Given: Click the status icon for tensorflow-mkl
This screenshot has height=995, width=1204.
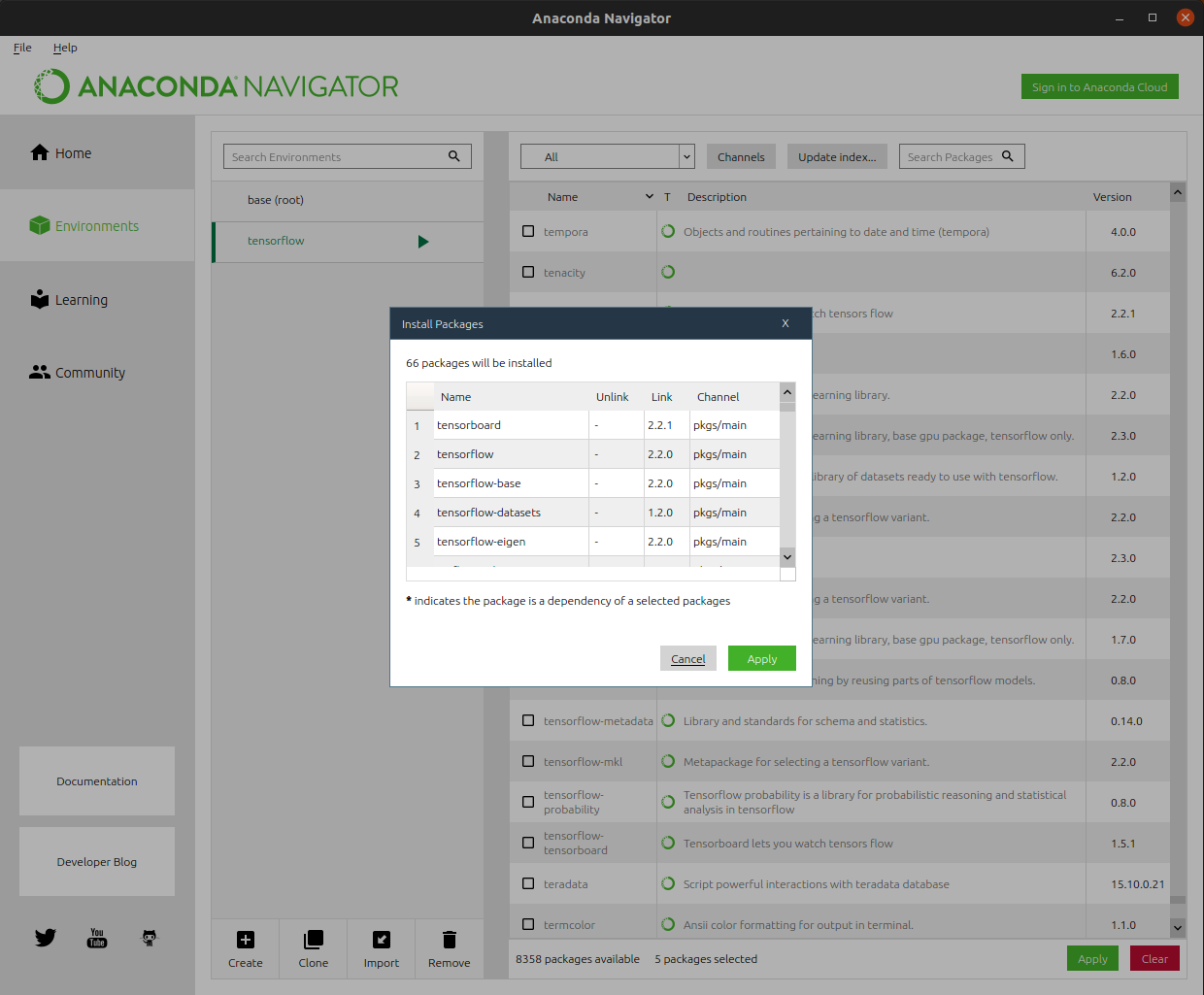Looking at the screenshot, I should pyautogui.click(x=668, y=761).
